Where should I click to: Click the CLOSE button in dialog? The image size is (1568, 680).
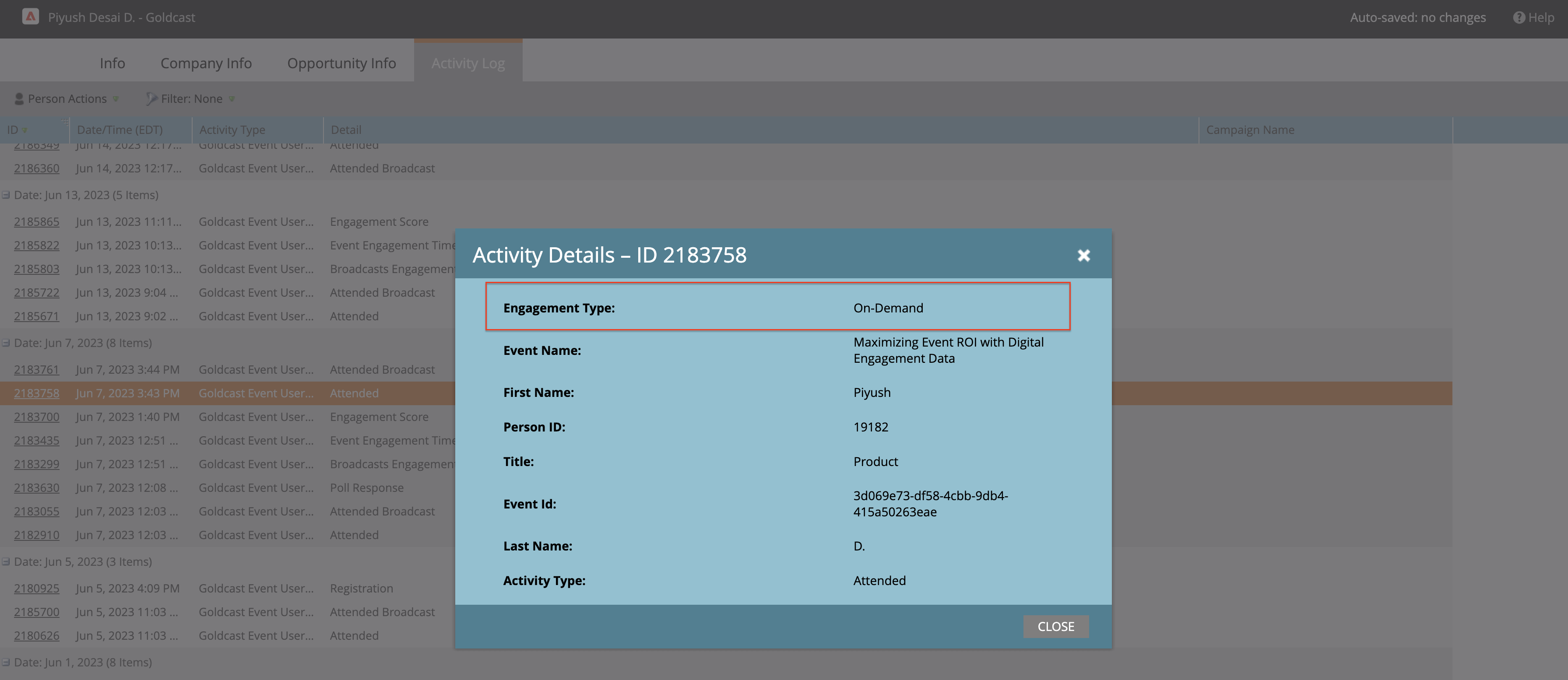[1055, 627]
